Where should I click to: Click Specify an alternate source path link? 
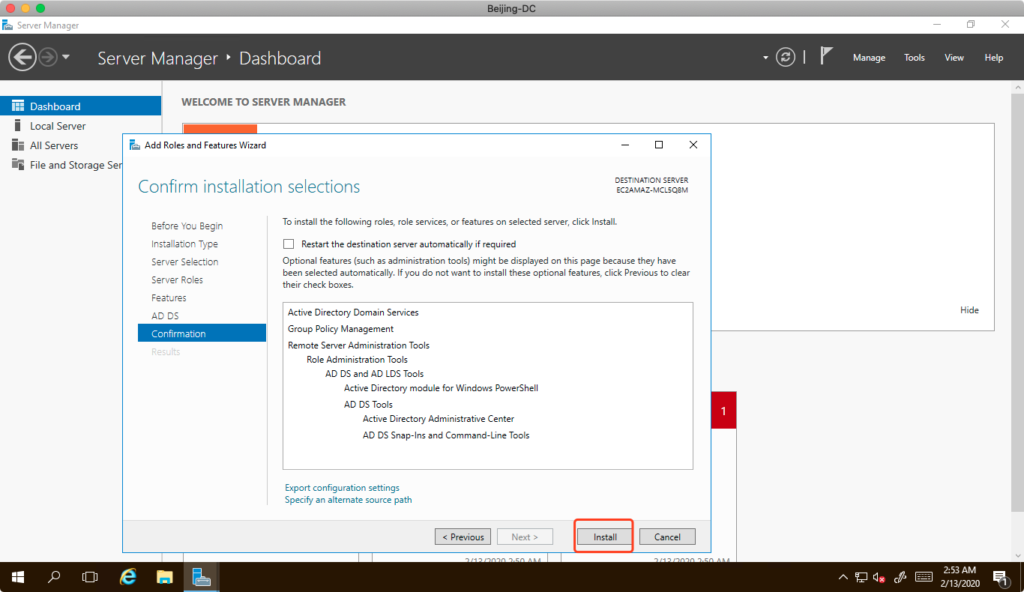(x=348, y=500)
